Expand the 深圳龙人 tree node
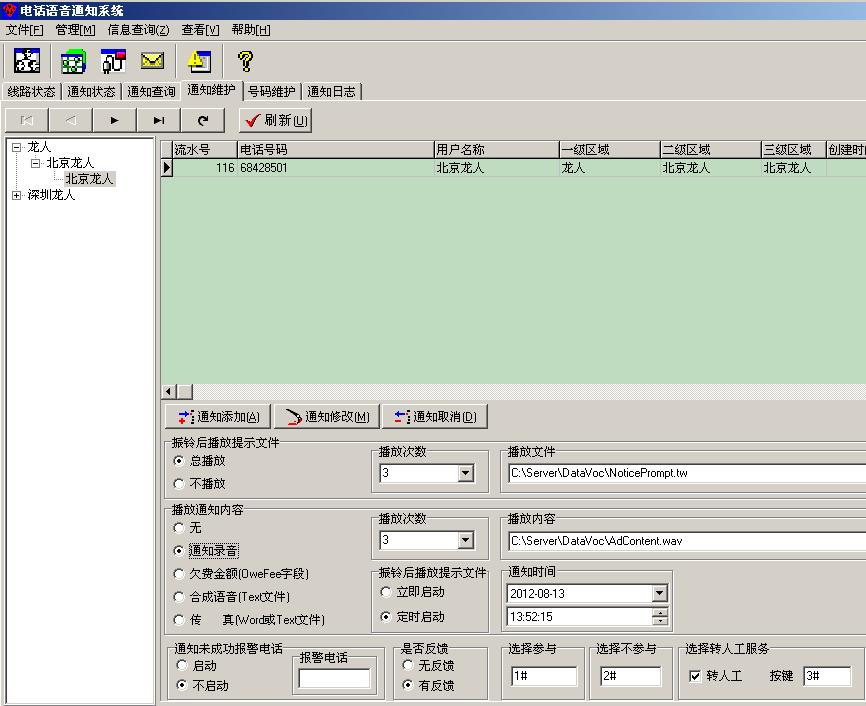Viewport: 866px width, 706px height. 17,195
